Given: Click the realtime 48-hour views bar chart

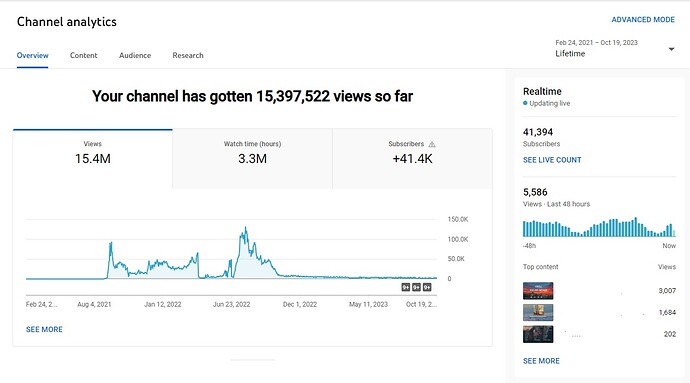Looking at the screenshot, I should pos(599,227).
